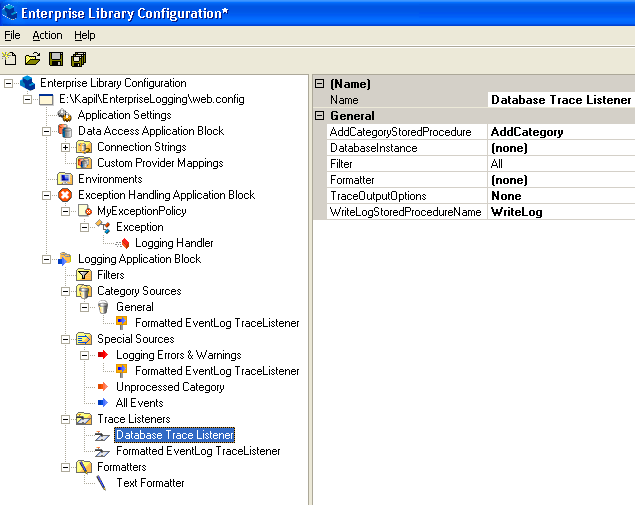
Task: Collapse the Exception Handling Application Block node
Action: tap(46, 195)
